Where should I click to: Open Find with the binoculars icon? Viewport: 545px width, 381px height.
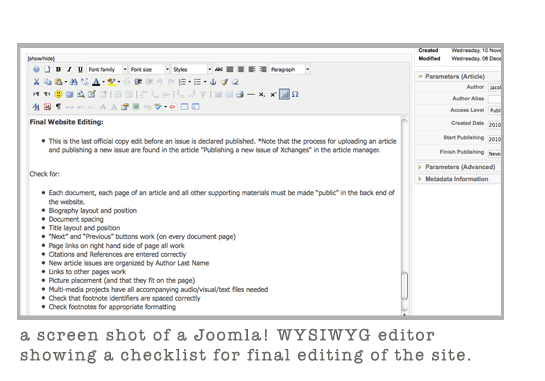pyautogui.click(x=74, y=82)
